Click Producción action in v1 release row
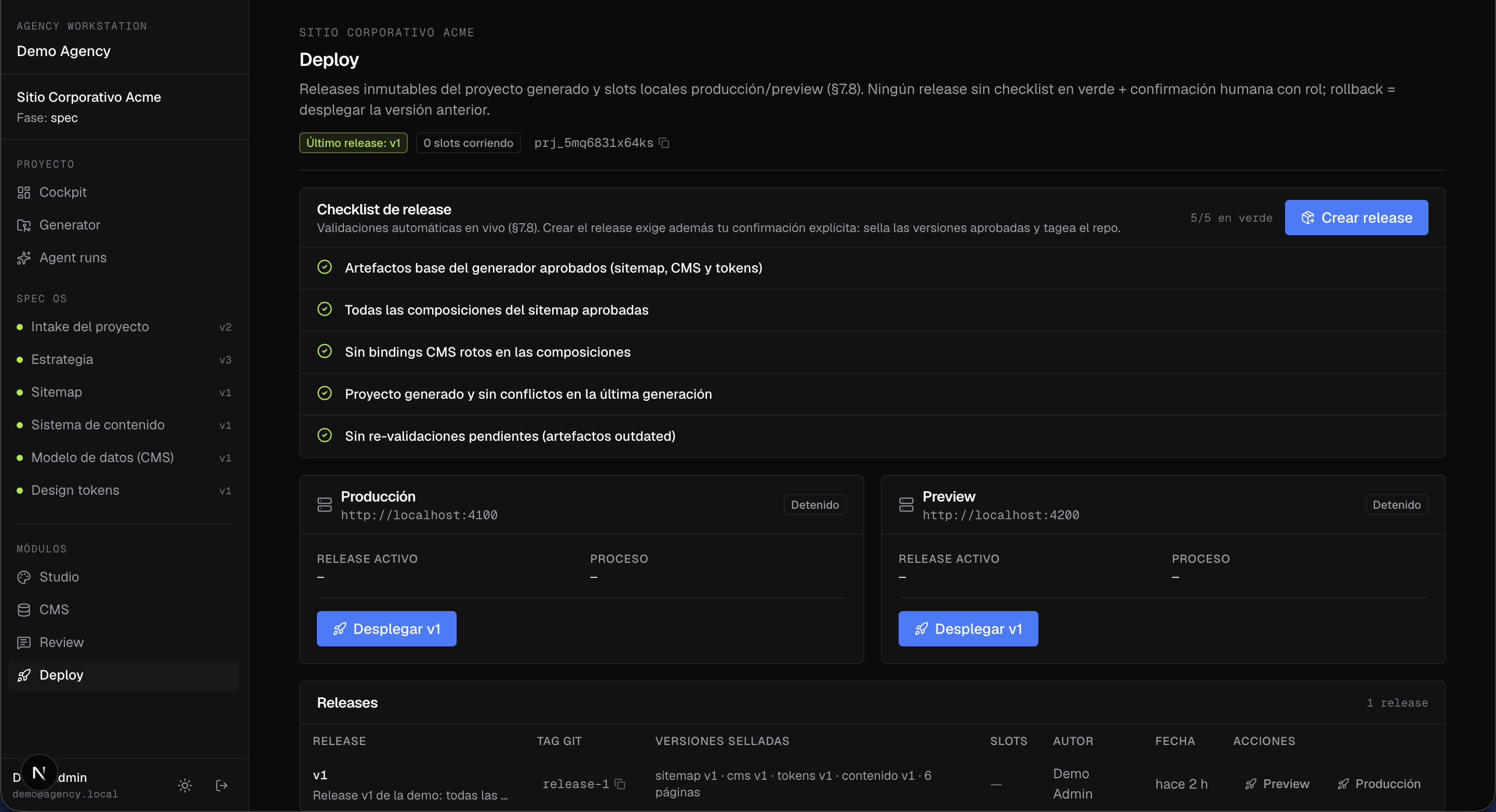This screenshot has width=1496, height=812. point(1379,784)
